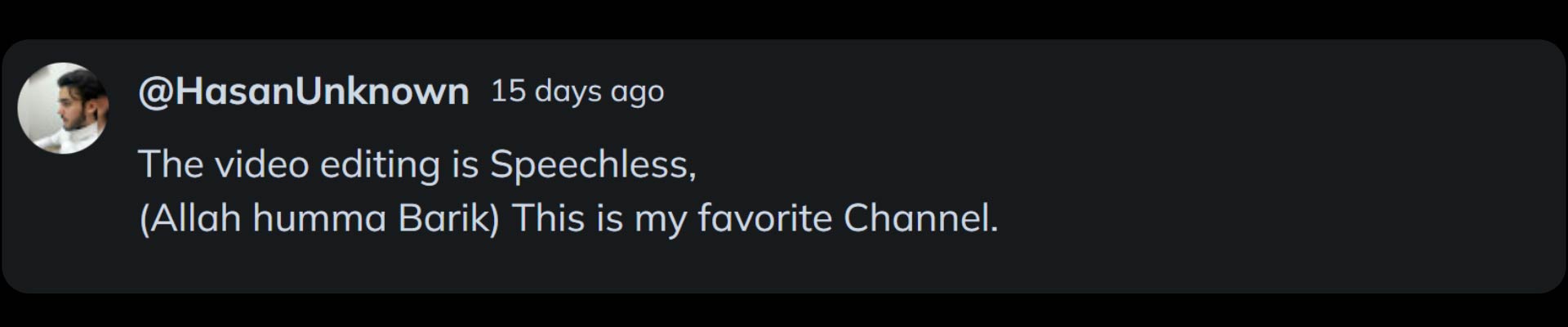Click the '(Allah humma Barik)' phrase
Screen dimensions: 1568x327
(x=318, y=218)
